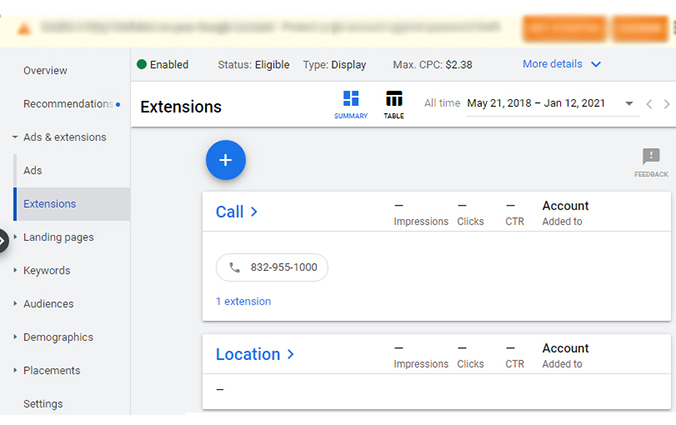676x425 pixels.
Task: Click the blue plus add extension button
Action: [x=225, y=160]
